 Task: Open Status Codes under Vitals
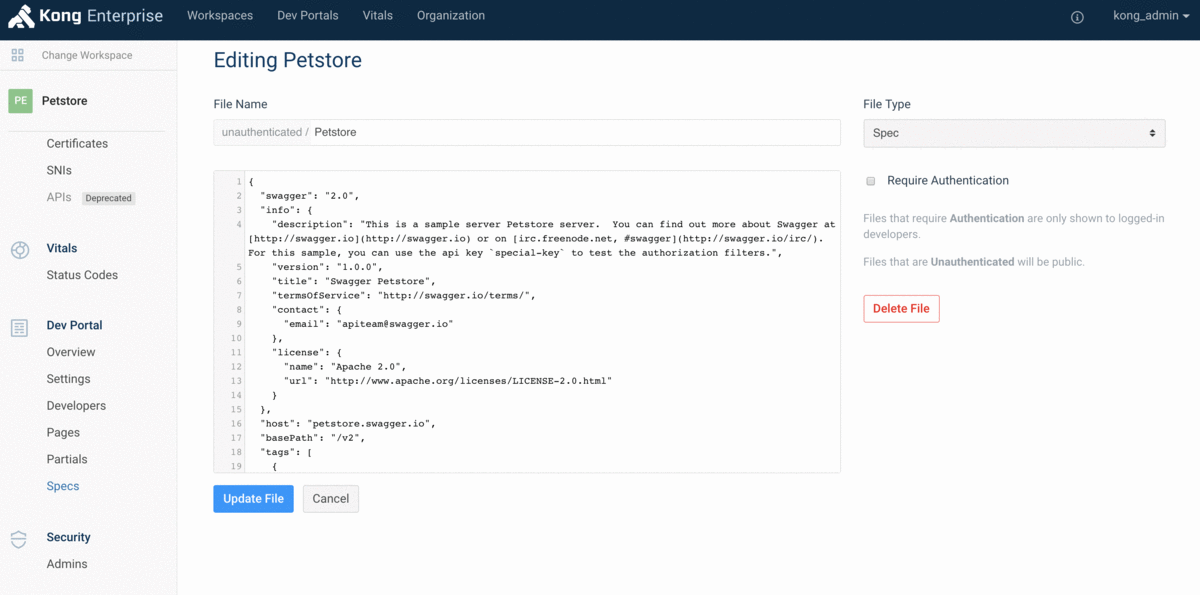82,275
